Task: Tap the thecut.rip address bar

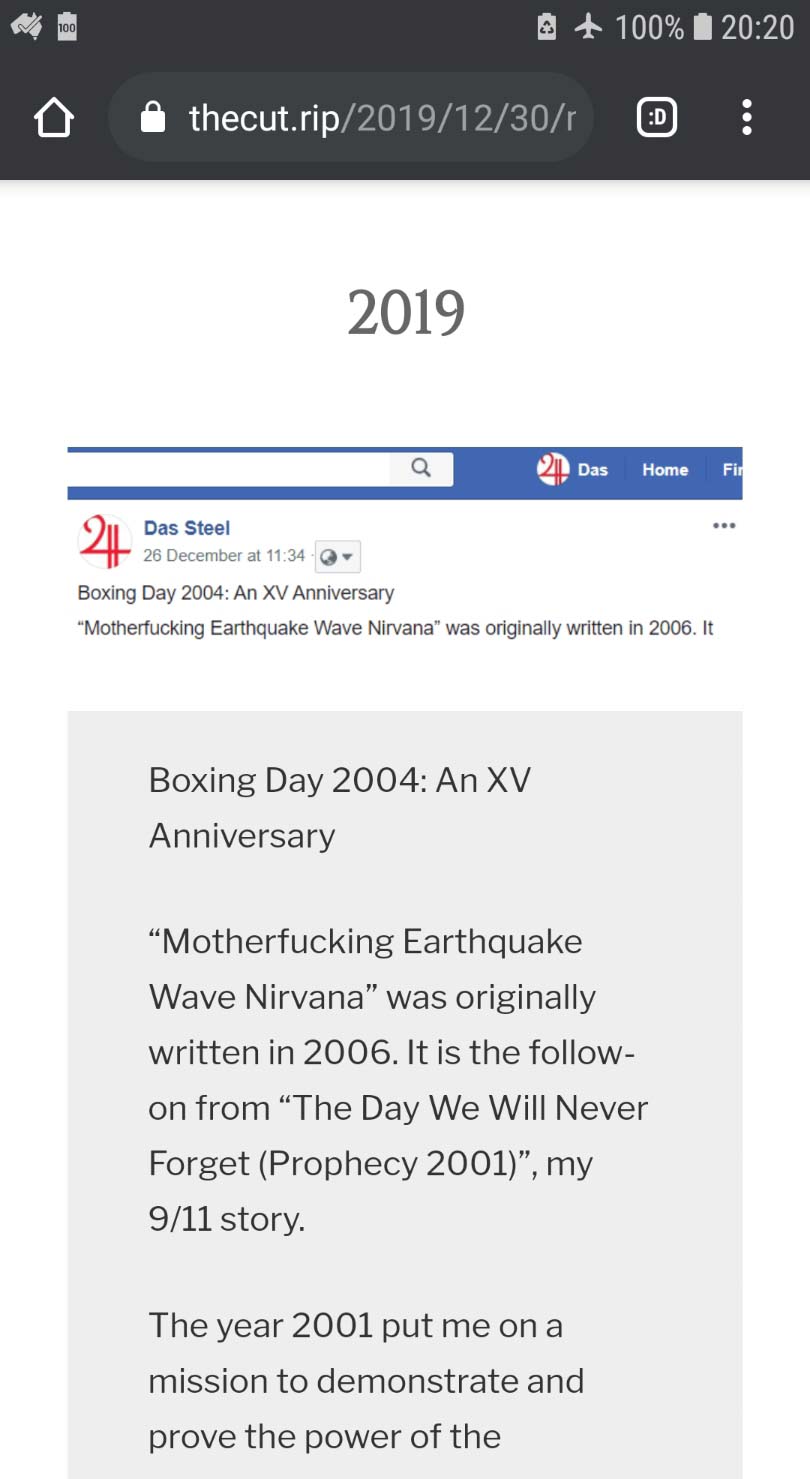Action: click(380, 119)
